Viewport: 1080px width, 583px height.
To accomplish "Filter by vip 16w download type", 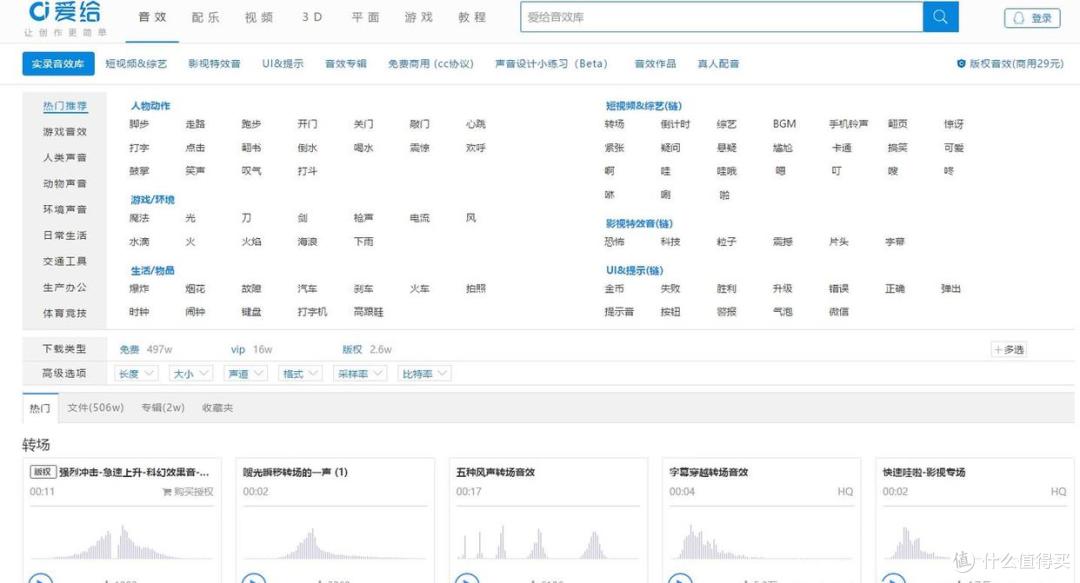I will coord(251,349).
